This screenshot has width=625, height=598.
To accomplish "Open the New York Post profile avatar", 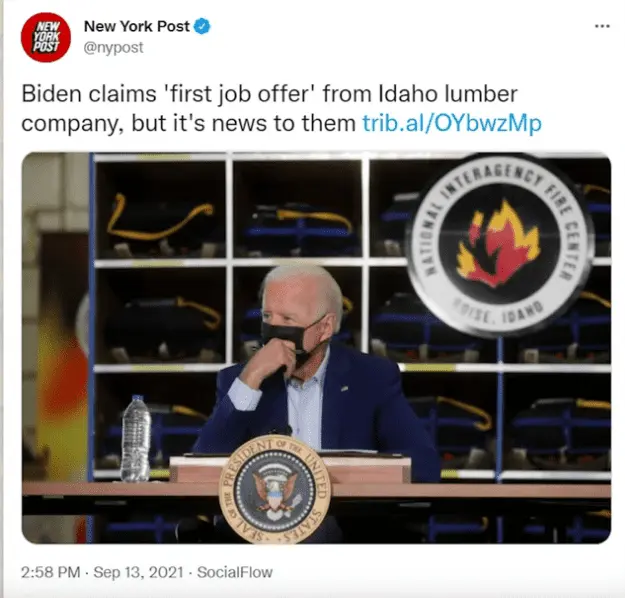I will point(45,37).
